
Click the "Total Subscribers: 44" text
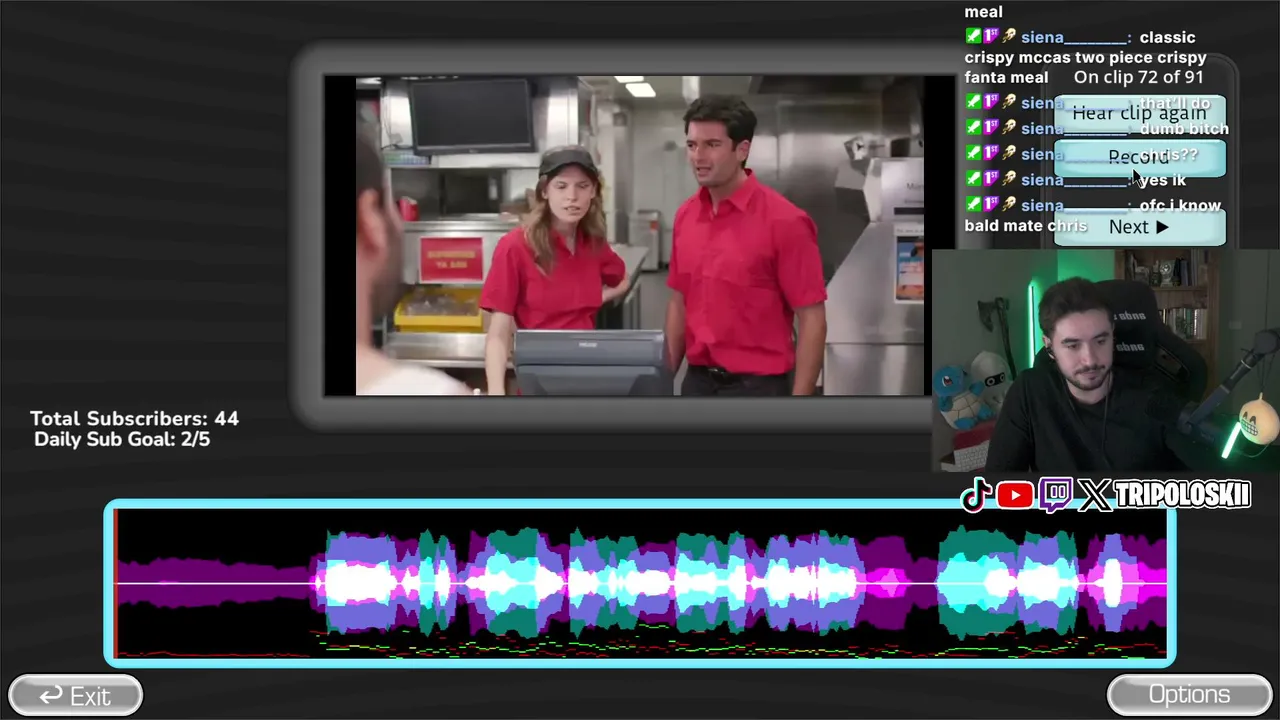[x=134, y=419]
